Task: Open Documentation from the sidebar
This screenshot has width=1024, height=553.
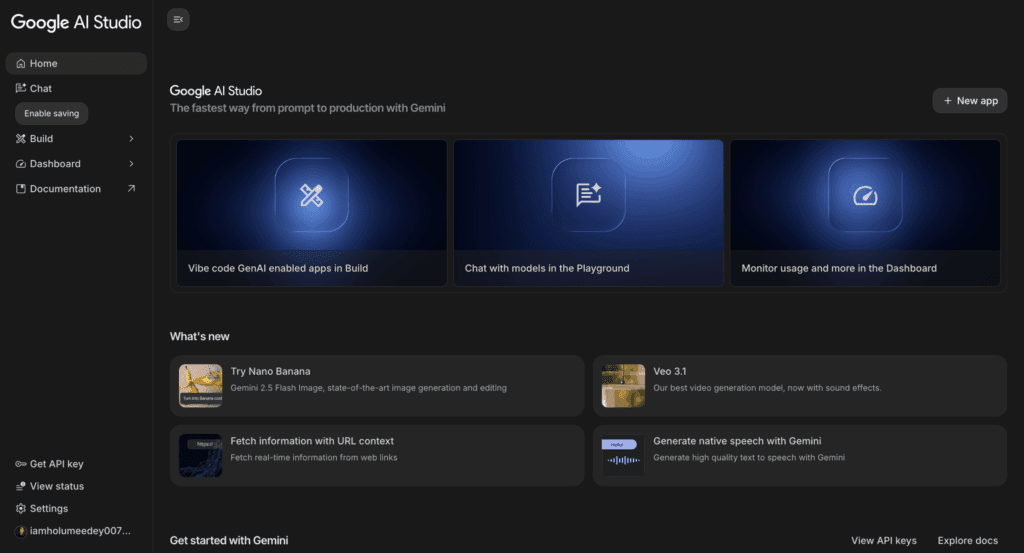Action: (65, 189)
